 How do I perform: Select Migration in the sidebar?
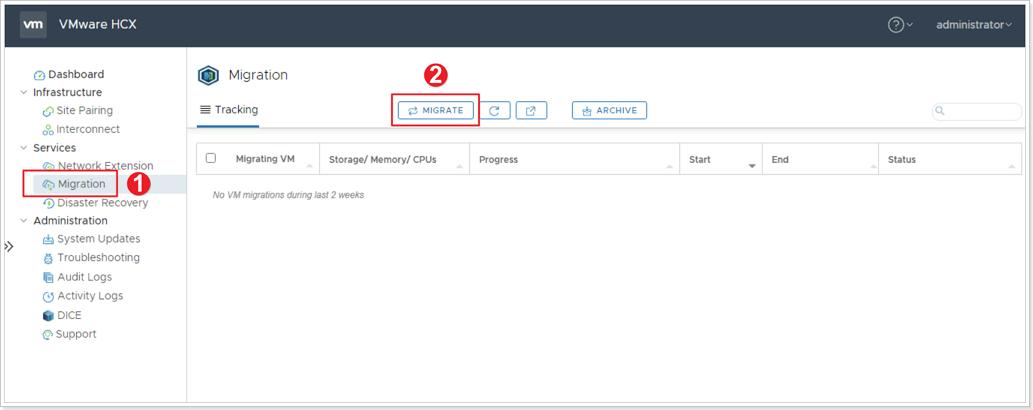click(81, 184)
